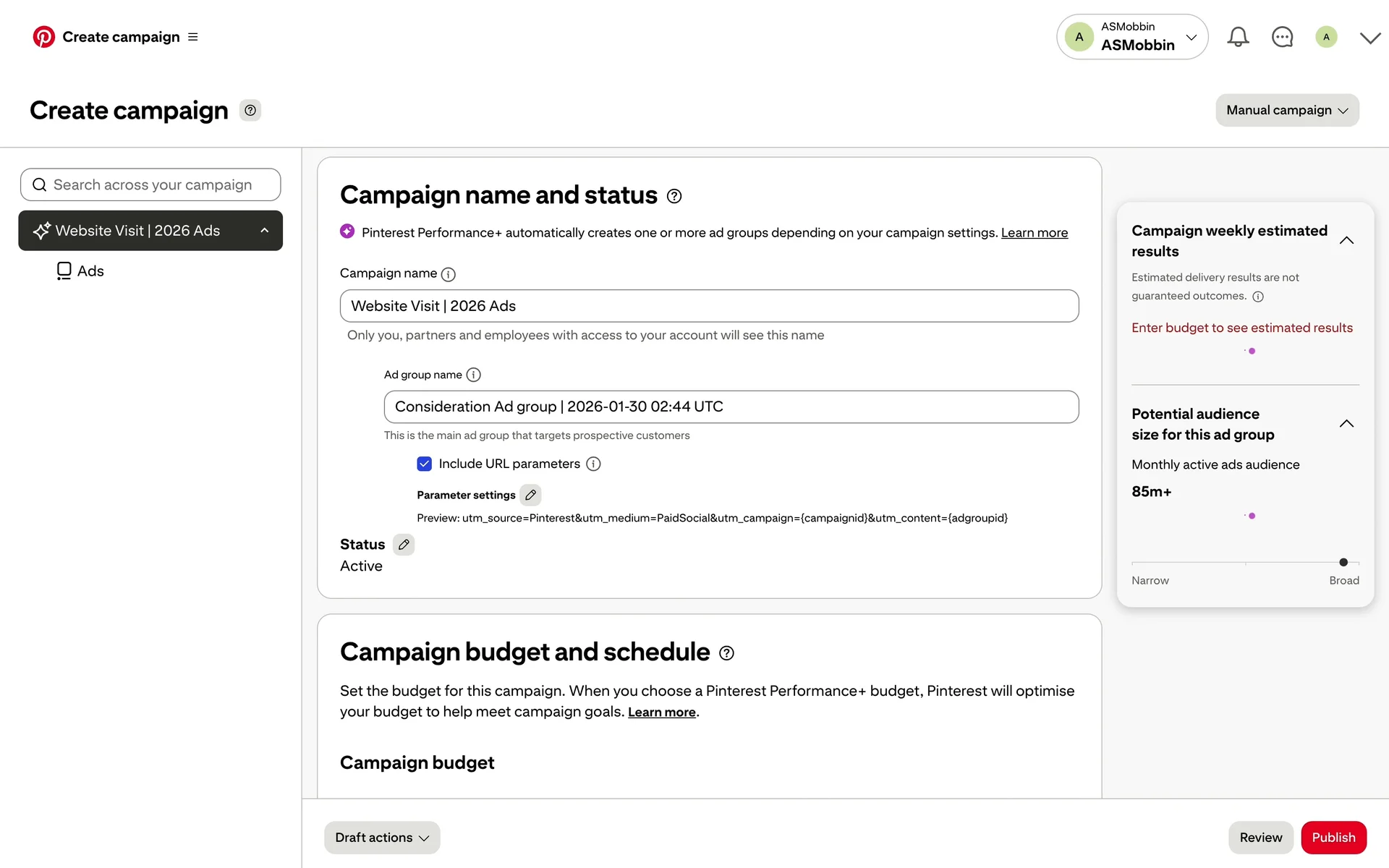Open the Manual campaign dropdown
1389x868 pixels.
(1286, 111)
